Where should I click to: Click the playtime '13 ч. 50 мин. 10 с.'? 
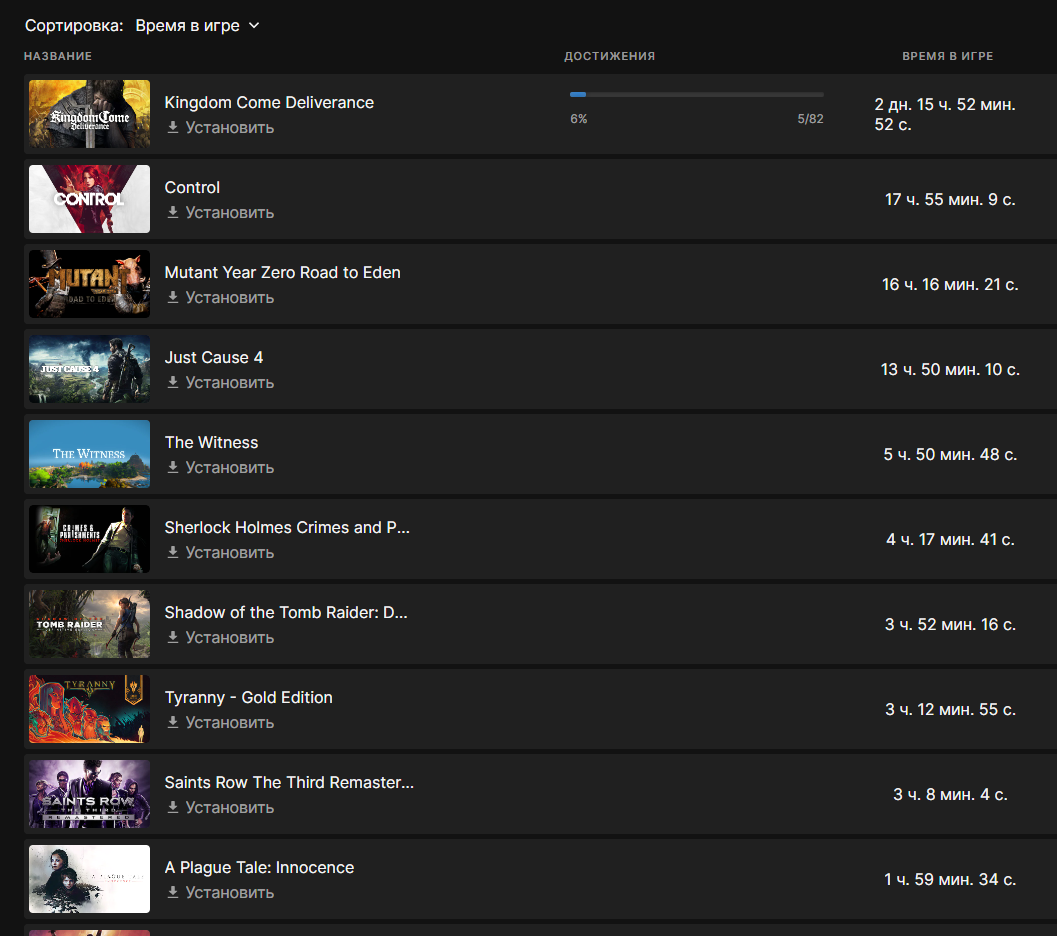coord(950,369)
